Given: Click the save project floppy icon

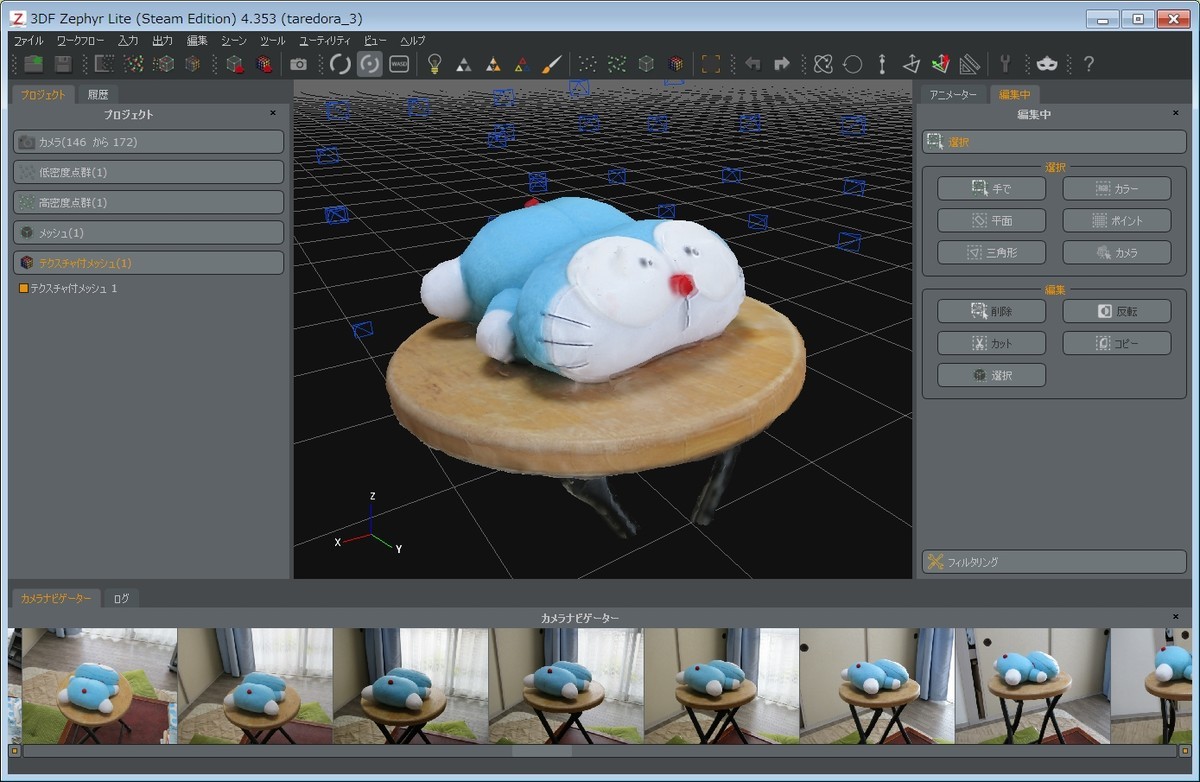Looking at the screenshot, I should (62, 64).
